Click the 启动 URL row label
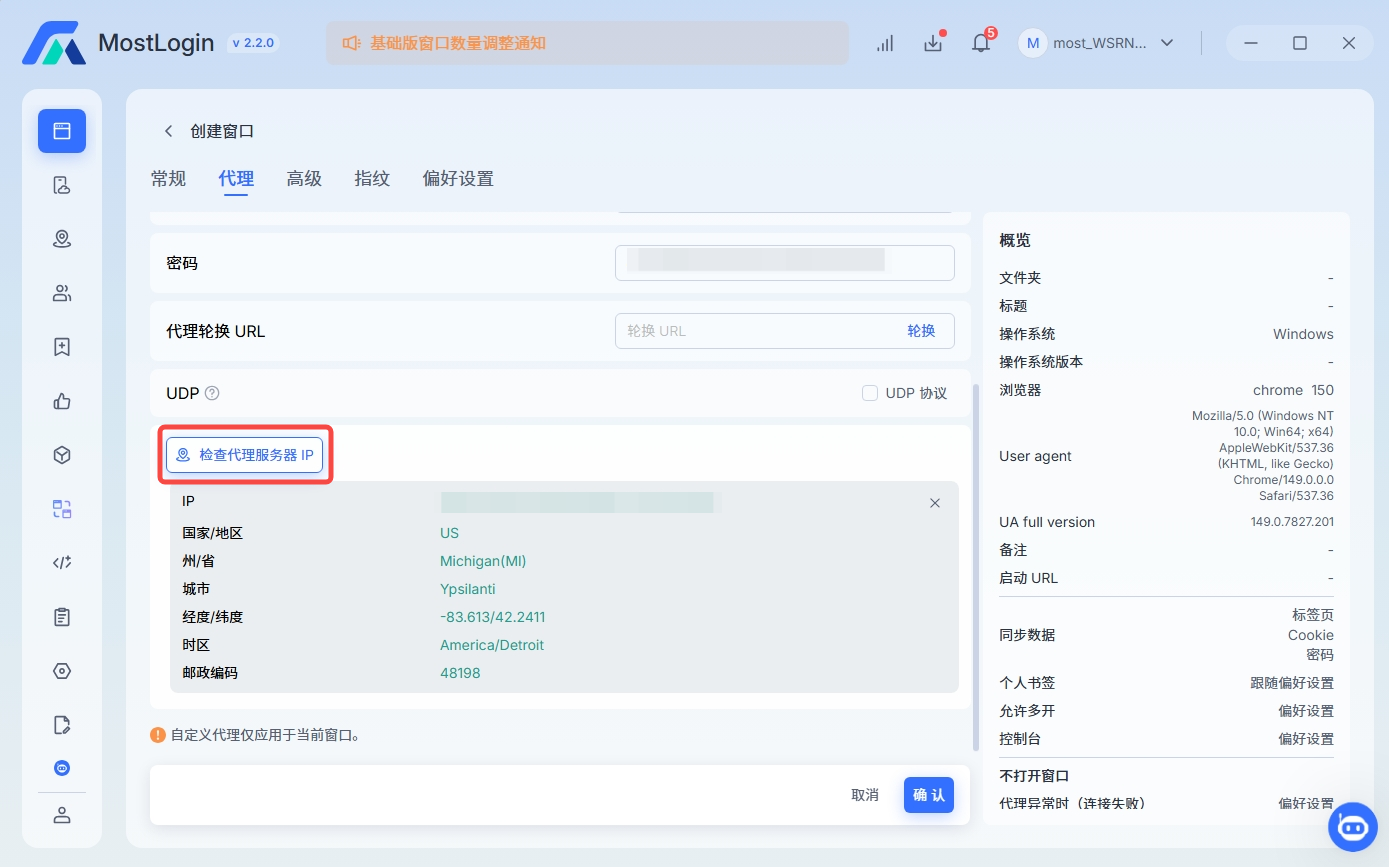The width and height of the screenshot is (1389, 867). click(1028, 578)
